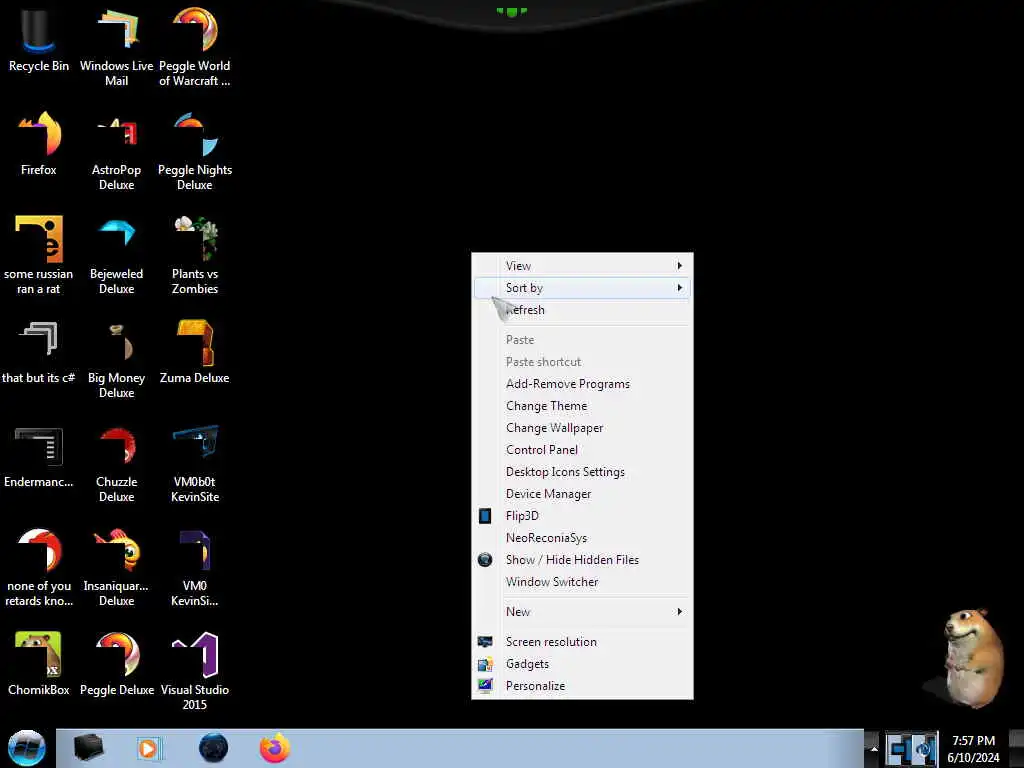This screenshot has height=768, width=1024.
Task: Select the VM0 KevinSi... desktop icon
Action: coord(195,567)
